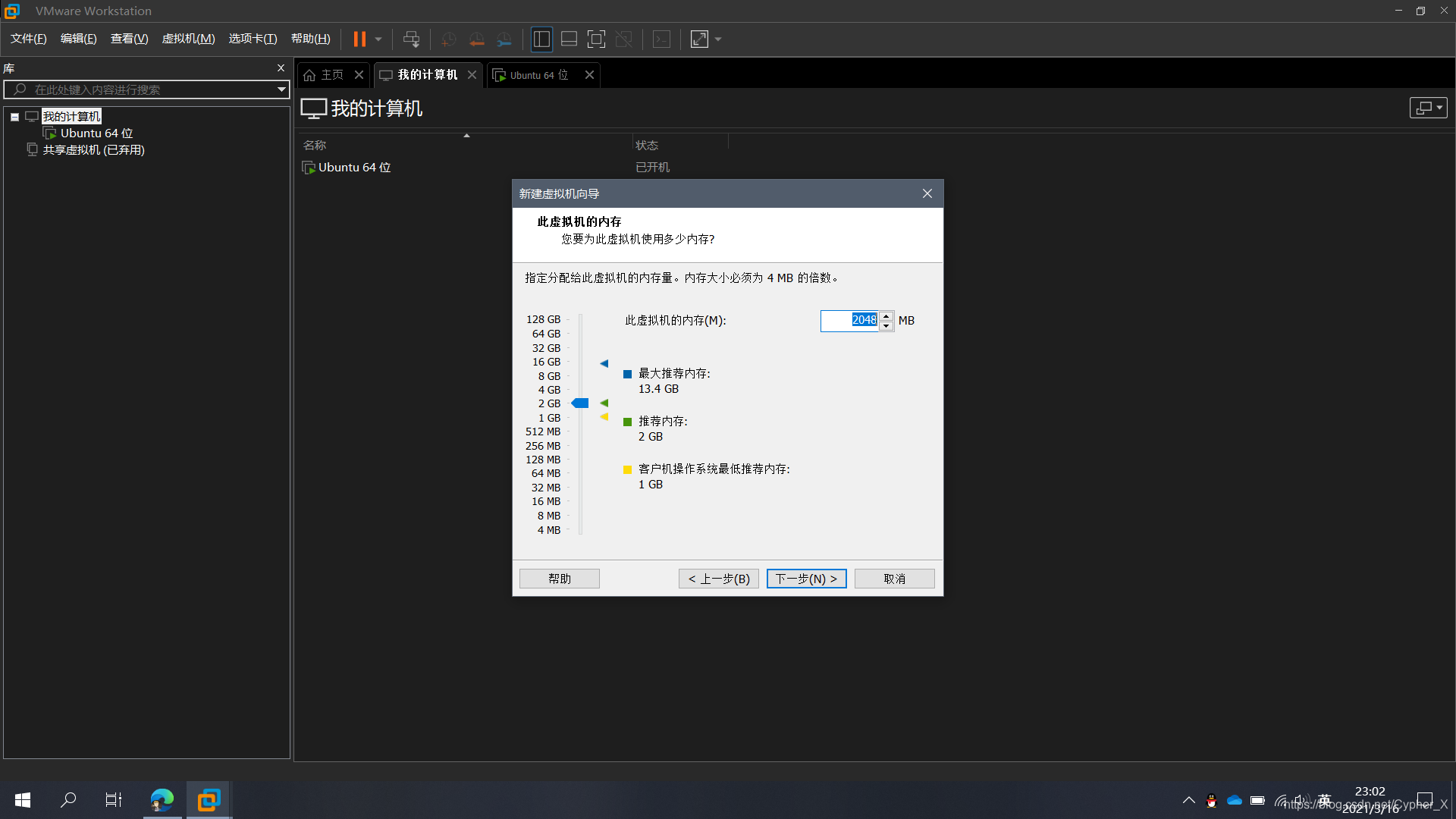Viewport: 1456px width, 819px height.
Task: Open the snapshot manager wrench icon
Action: tap(504, 39)
